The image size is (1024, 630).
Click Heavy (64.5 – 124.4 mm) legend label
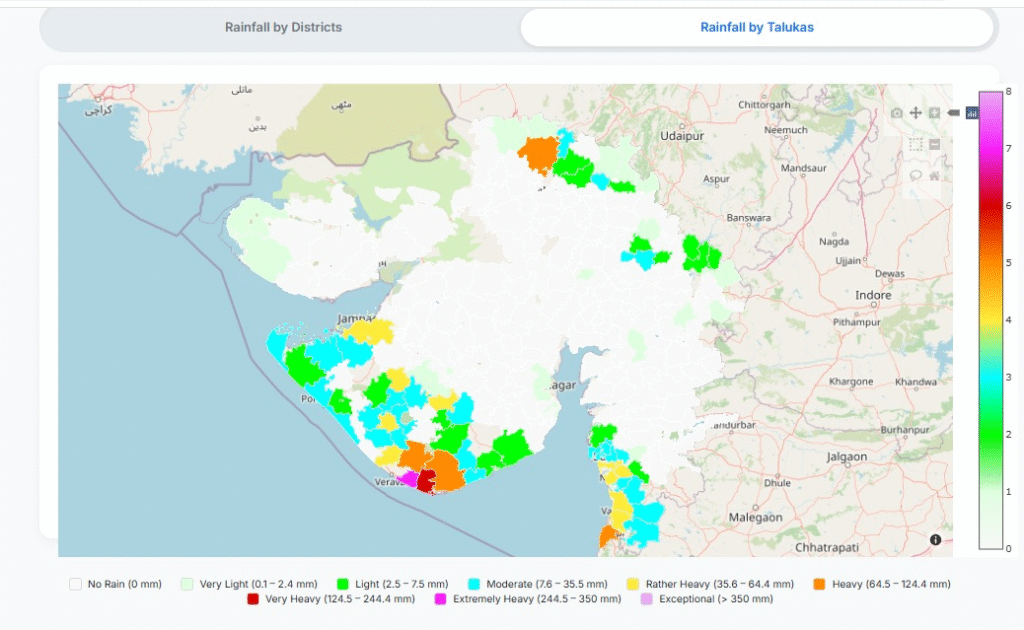point(890,584)
